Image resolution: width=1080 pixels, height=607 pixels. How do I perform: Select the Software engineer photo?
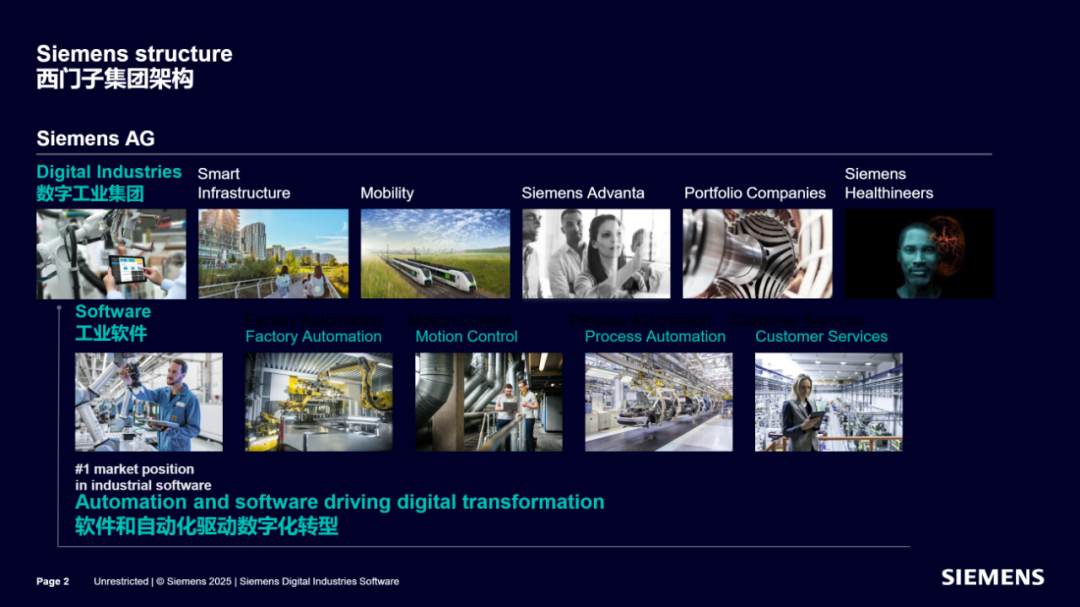pos(149,402)
